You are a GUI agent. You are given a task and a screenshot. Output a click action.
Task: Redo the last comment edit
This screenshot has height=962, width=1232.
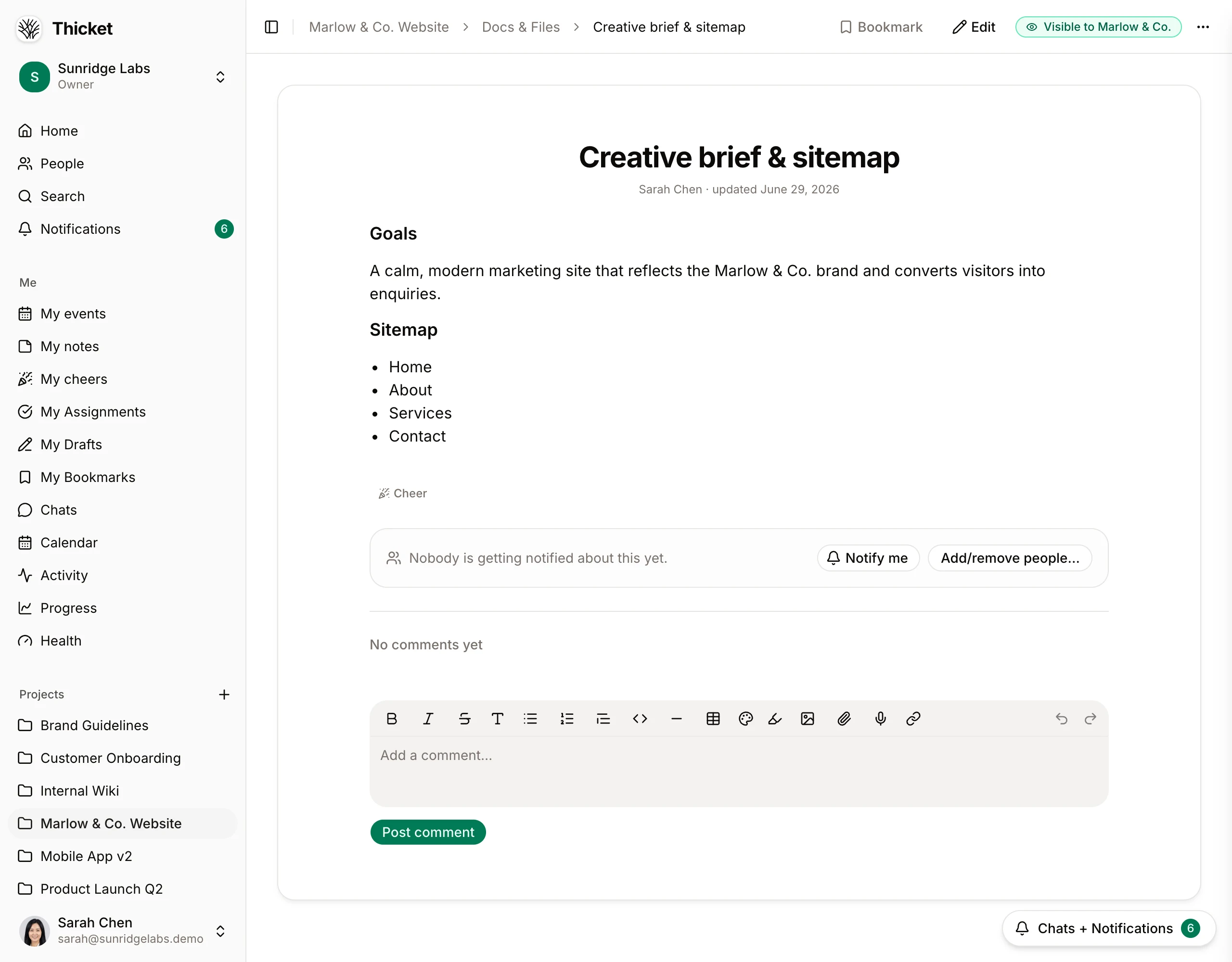point(1091,719)
